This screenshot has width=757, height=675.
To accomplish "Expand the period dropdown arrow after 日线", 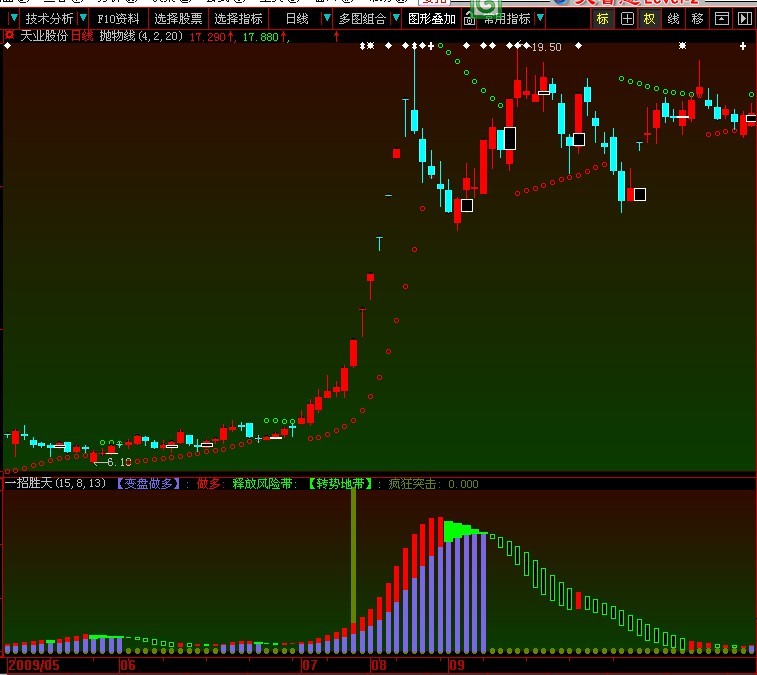I will coord(327,18).
